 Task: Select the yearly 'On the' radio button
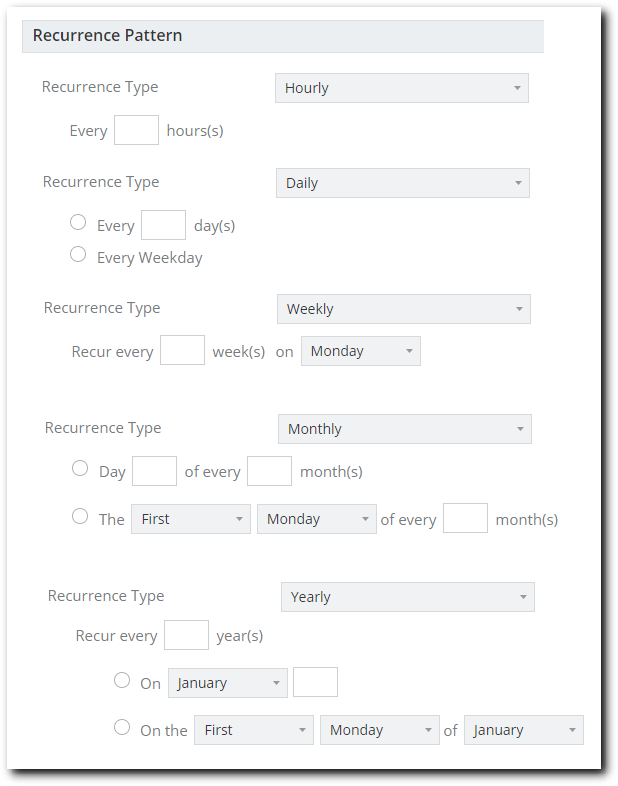click(x=122, y=727)
